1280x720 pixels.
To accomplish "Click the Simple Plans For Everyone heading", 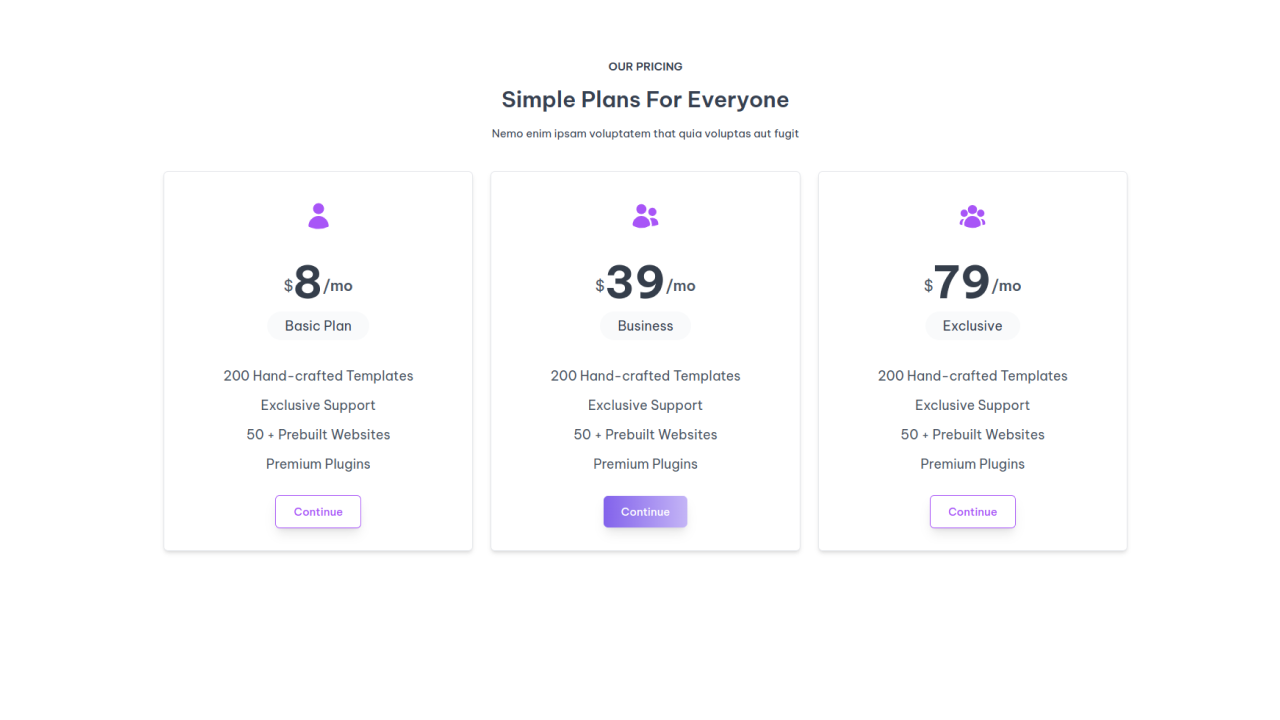I will click(645, 99).
